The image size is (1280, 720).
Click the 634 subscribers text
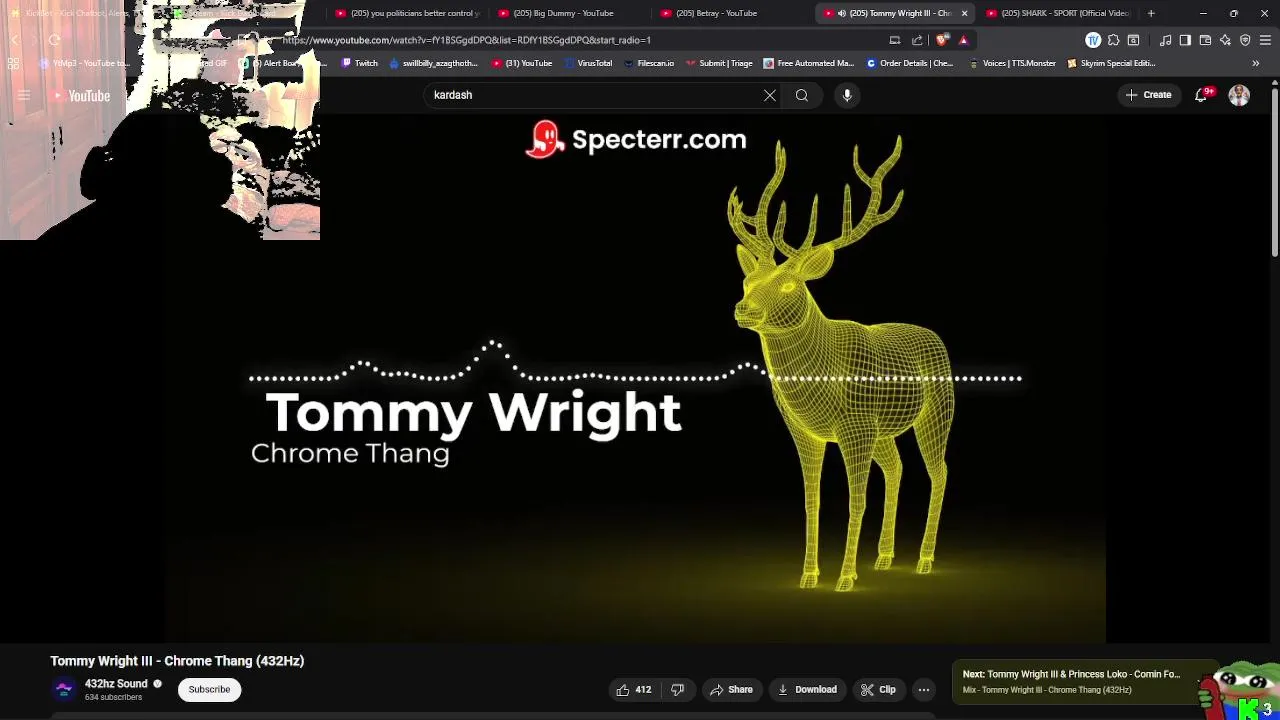[x=113, y=697]
